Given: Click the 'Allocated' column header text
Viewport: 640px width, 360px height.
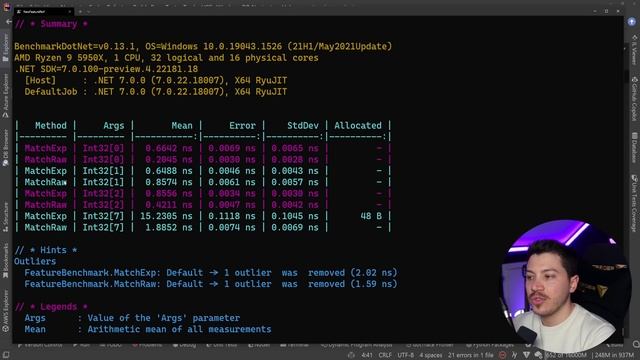Looking at the screenshot, I should (x=358, y=126).
